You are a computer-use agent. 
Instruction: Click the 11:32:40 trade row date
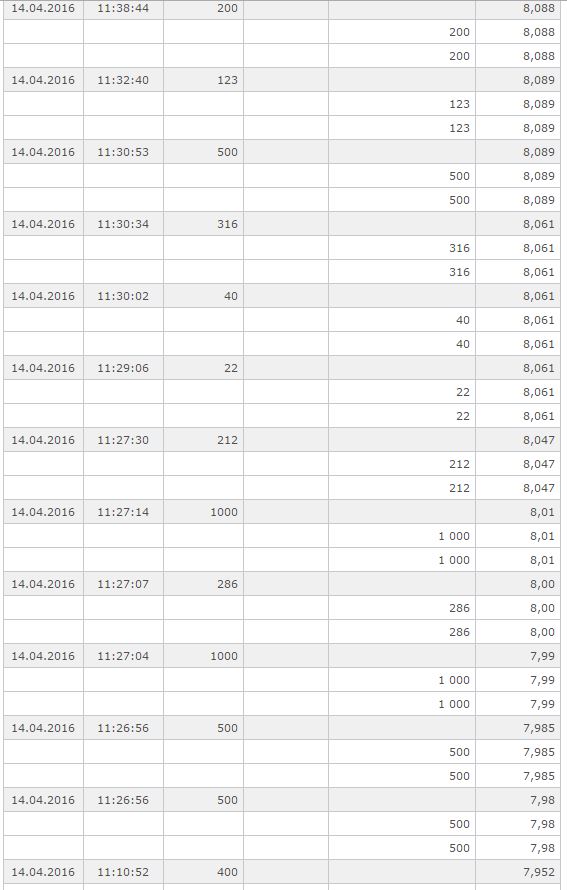43,80
